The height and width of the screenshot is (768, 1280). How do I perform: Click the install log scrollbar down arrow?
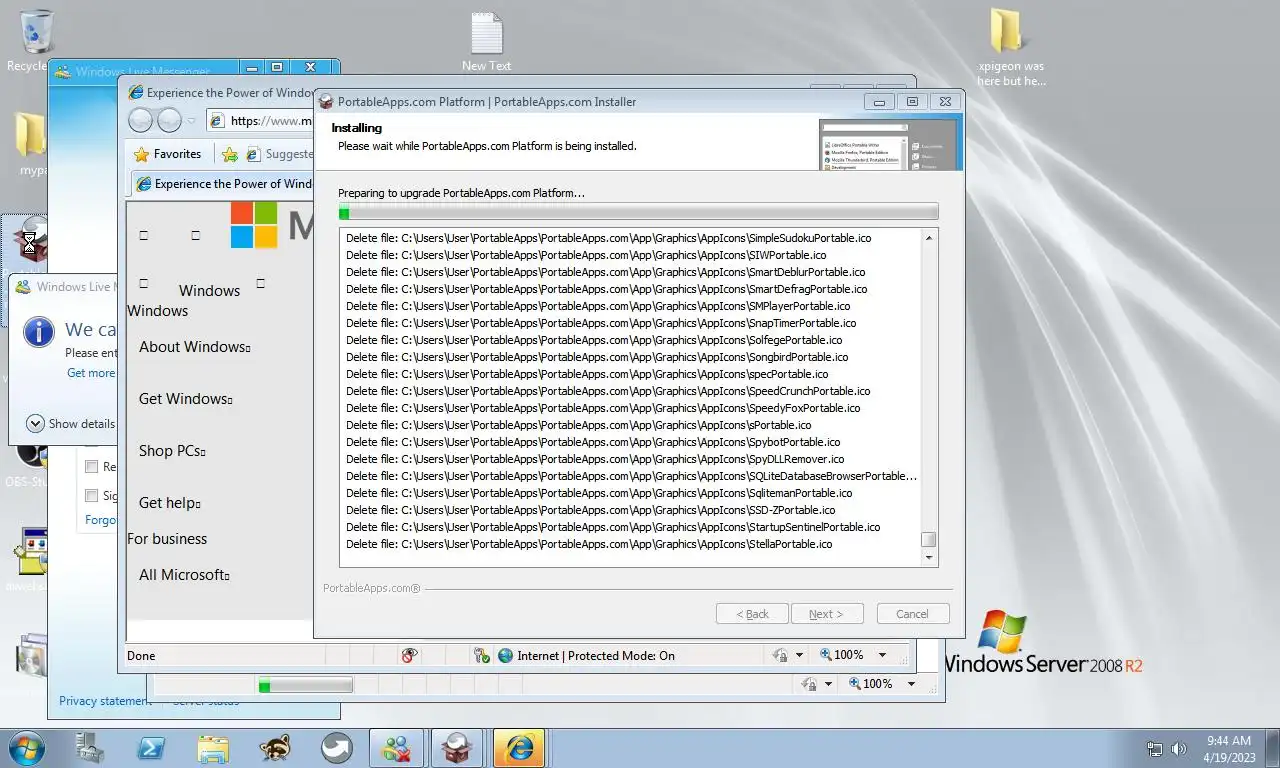(929, 557)
